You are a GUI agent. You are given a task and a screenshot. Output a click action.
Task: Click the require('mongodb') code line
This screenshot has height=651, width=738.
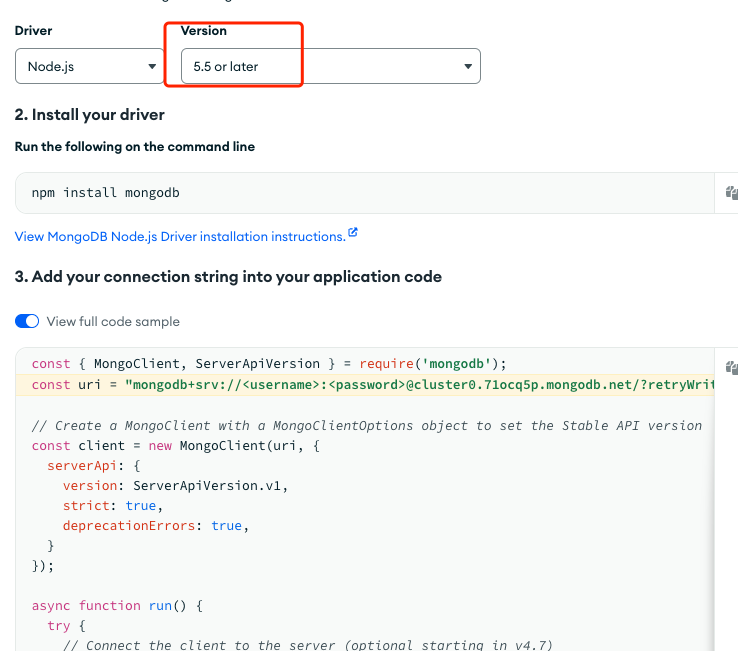point(270,364)
